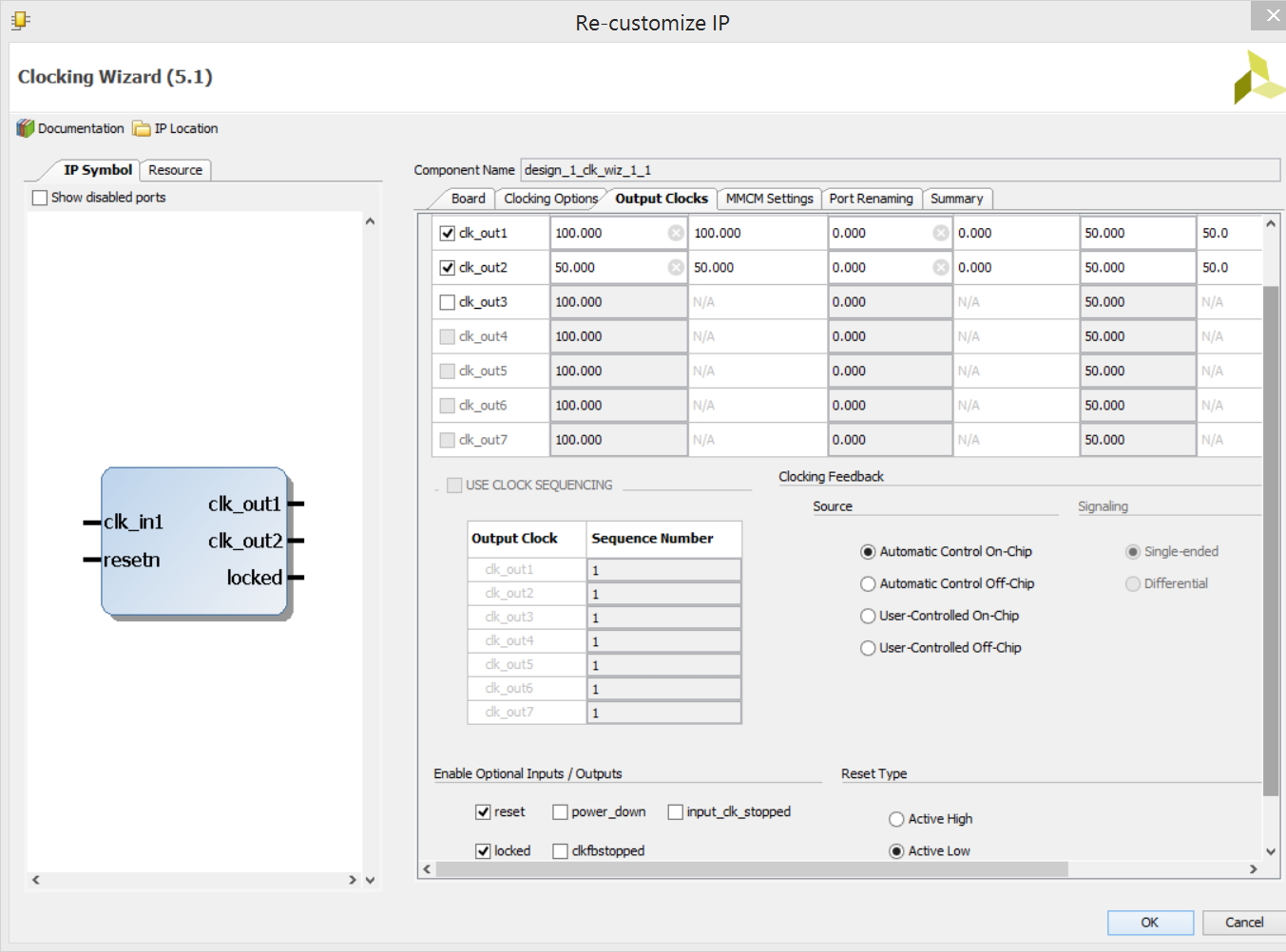The height and width of the screenshot is (952, 1286).
Task: Go to the Port Renaming tab
Action: pyautogui.click(x=871, y=199)
